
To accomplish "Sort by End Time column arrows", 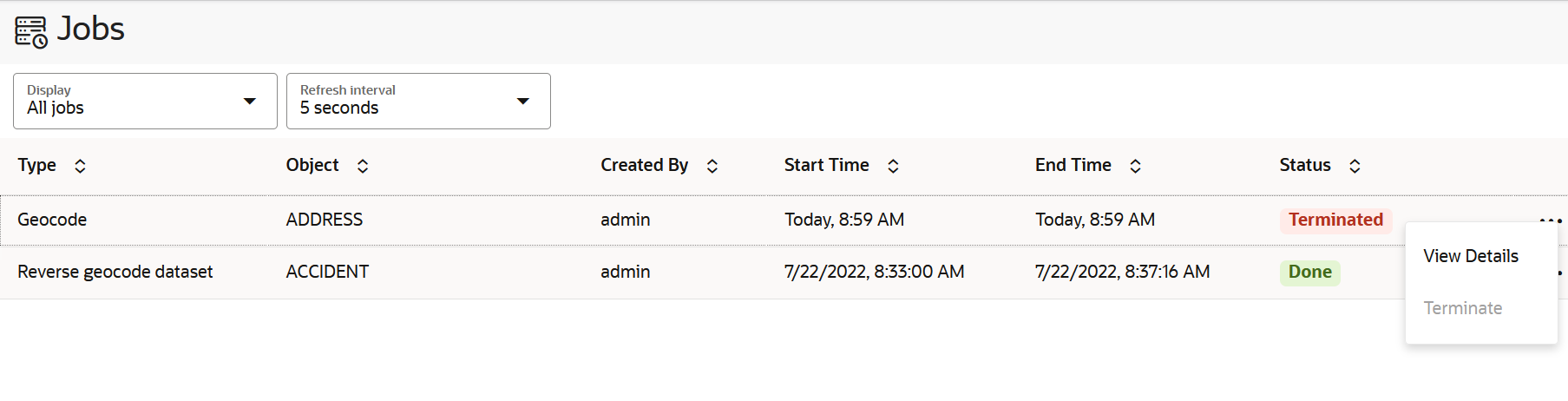I will pos(1135,166).
